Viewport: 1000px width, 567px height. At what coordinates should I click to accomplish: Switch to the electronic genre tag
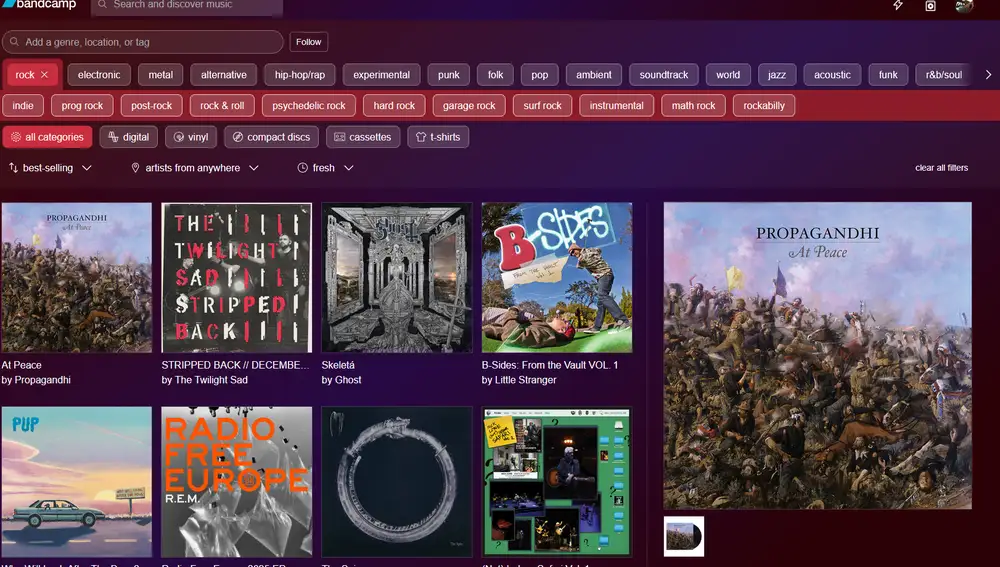click(x=99, y=75)
